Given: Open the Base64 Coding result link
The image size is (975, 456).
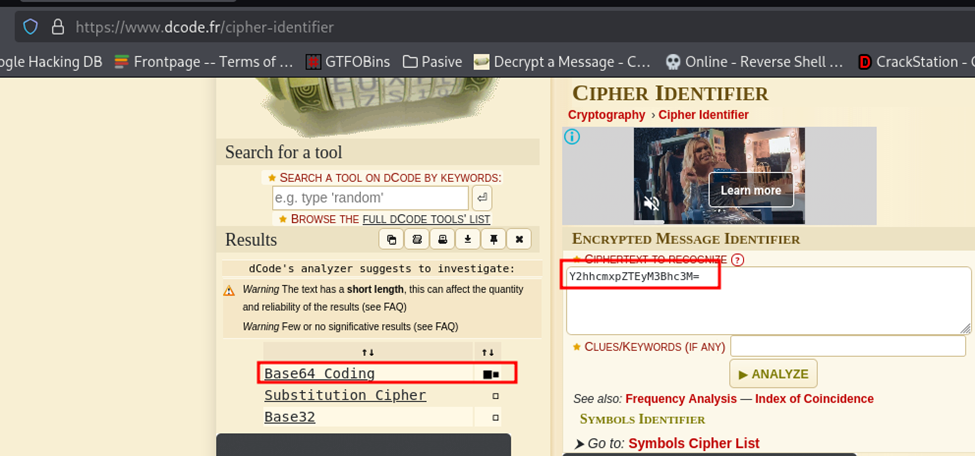Looking at the screenshot, I should [319, 373].
